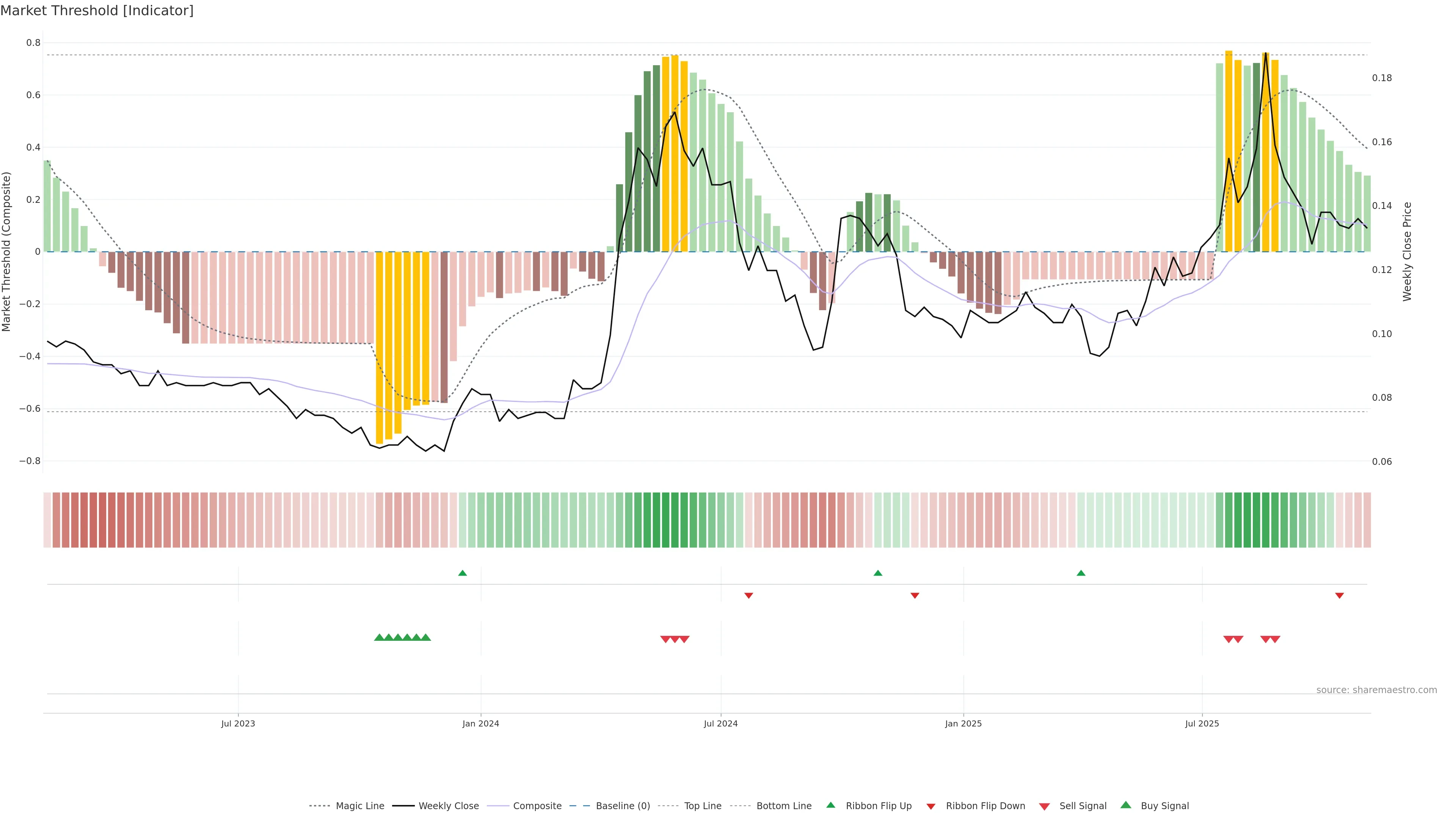1456x819 pixels.
Task: Click the Market Threshold [Indicator] title
Action: point(97,10)
